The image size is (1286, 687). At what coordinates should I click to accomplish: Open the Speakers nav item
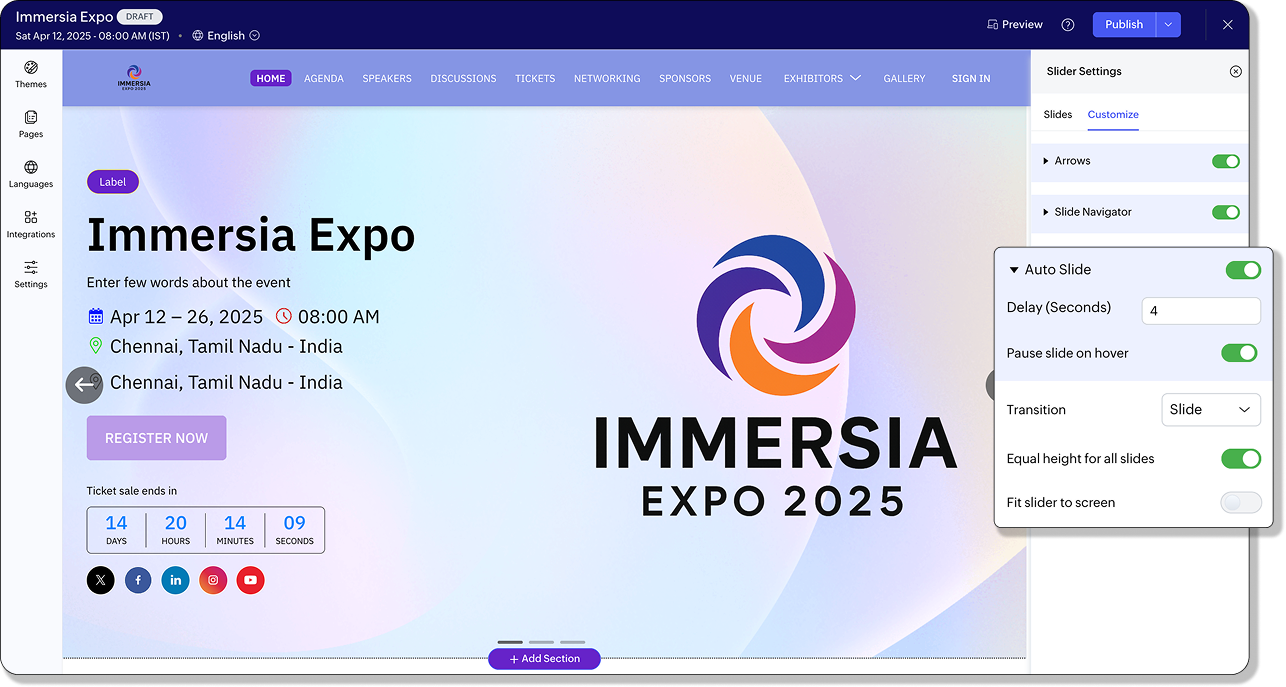pyautogui.click(x=387, y=78)
